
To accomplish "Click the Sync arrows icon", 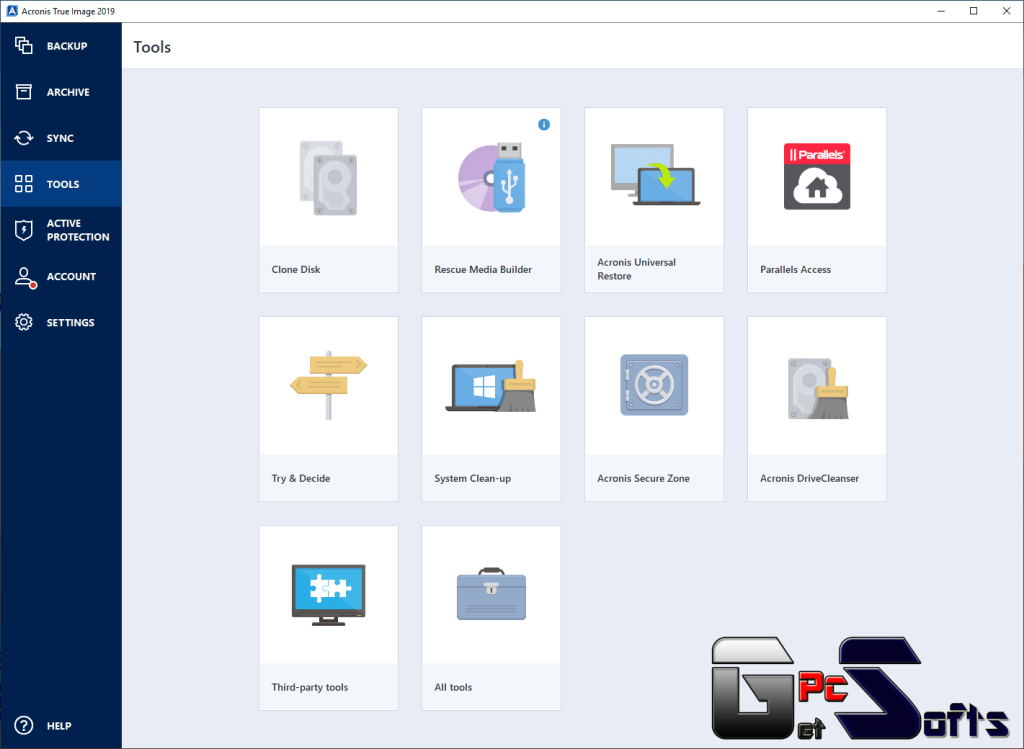I will 24,138.
